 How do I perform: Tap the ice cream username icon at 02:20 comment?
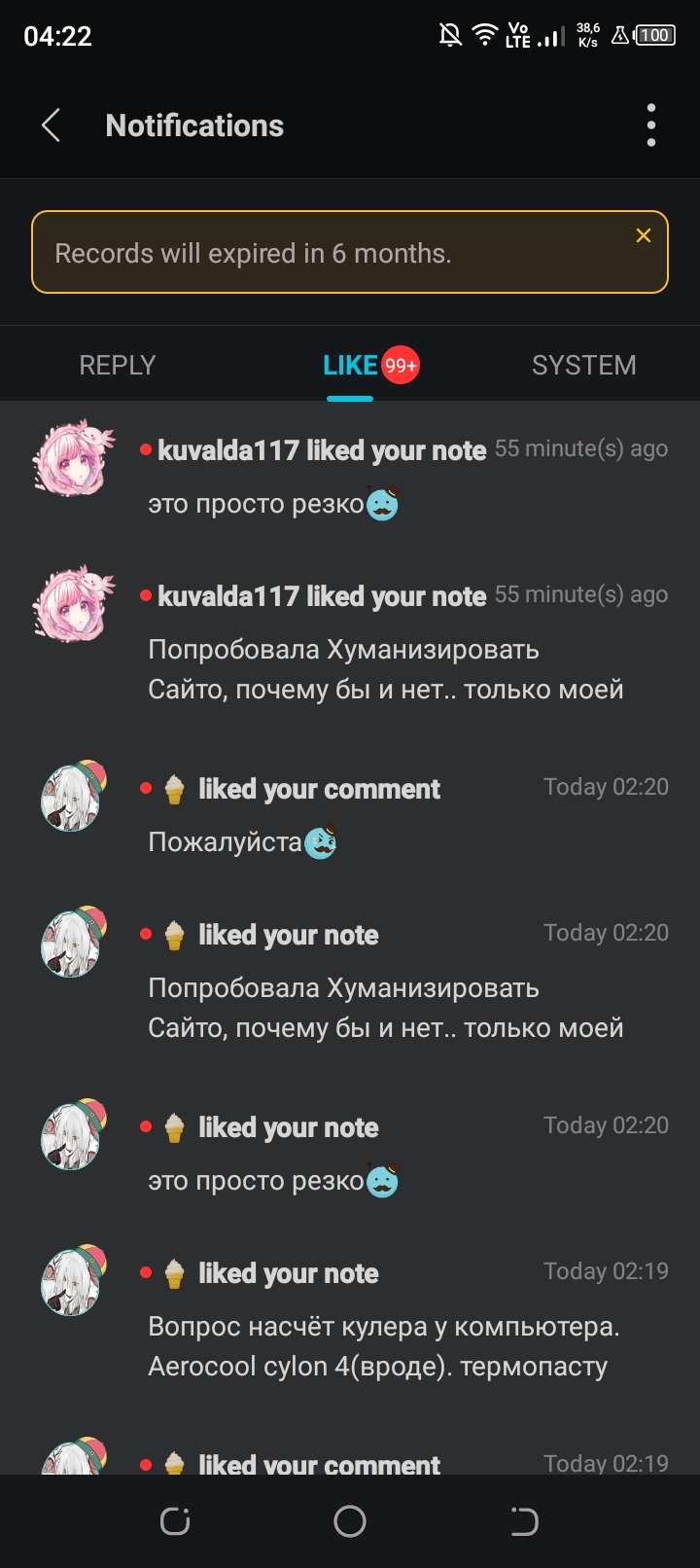[174, 789]
